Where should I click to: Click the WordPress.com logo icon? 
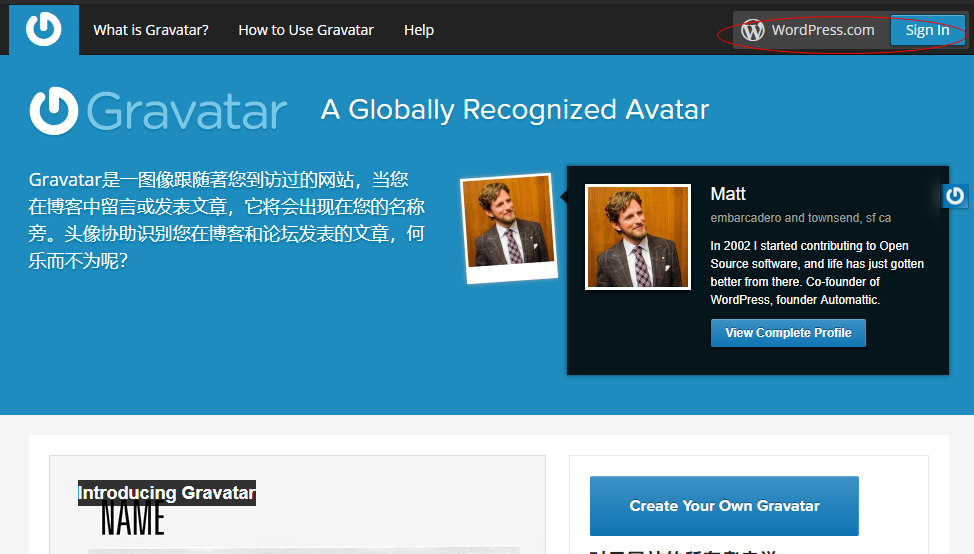(752, 30)
